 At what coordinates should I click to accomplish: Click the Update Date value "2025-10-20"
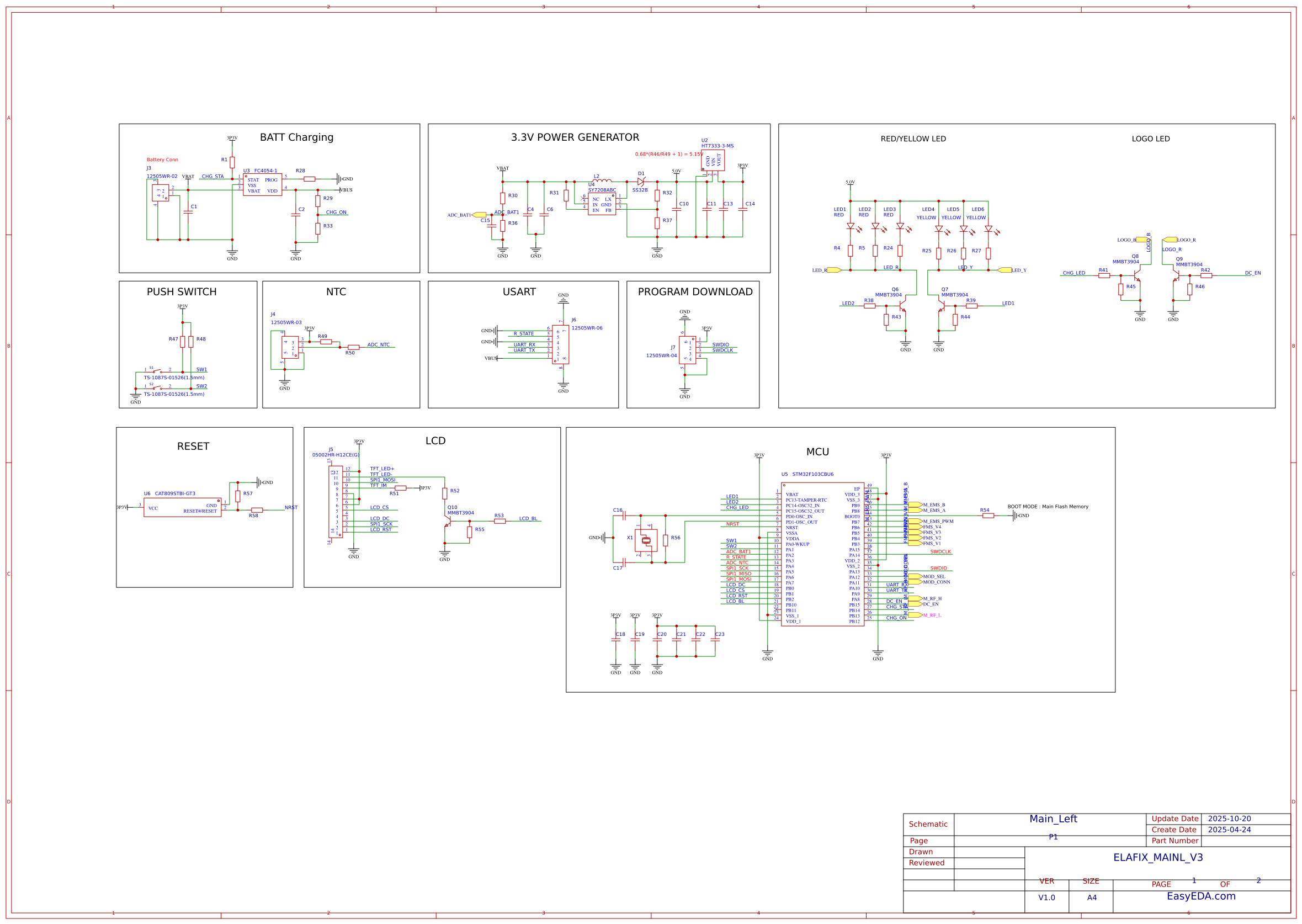point(1229,819)
